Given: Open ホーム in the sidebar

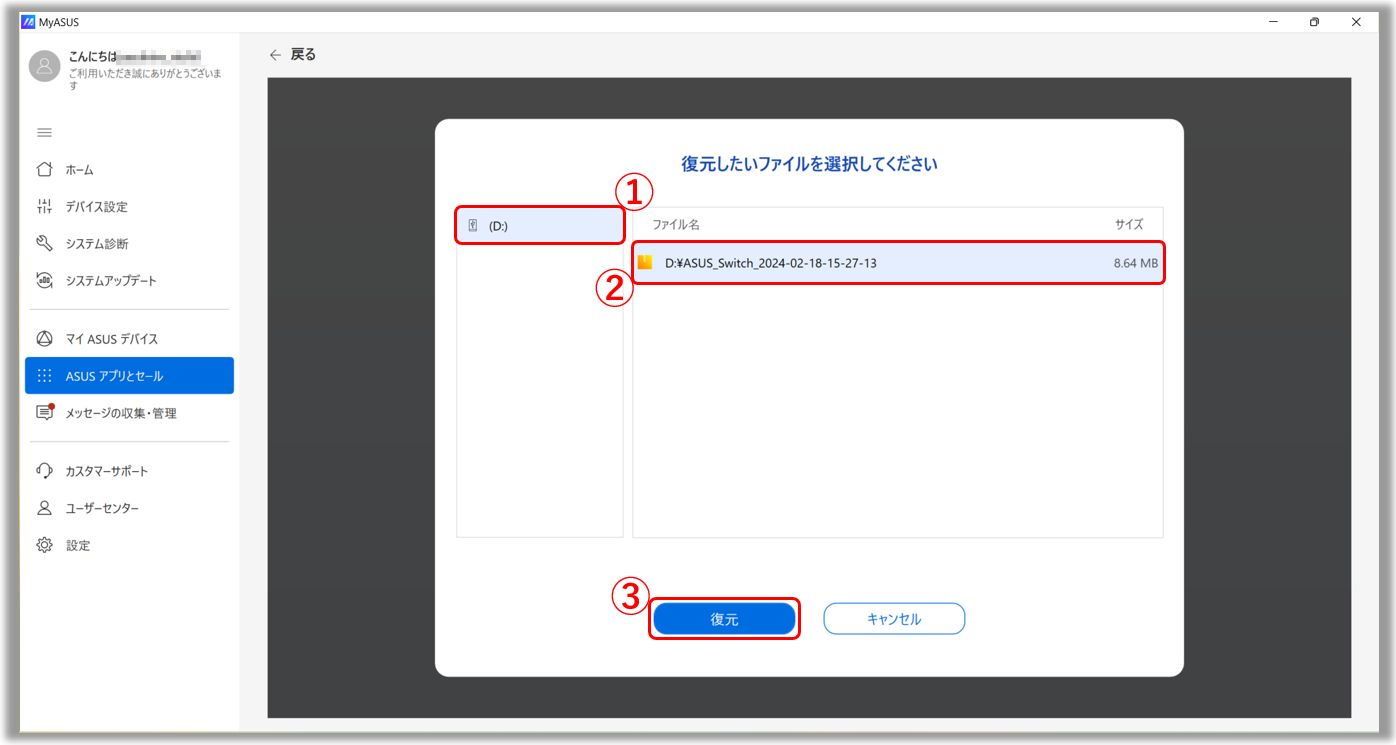Looking at the screenshot, I should click(x=129, y=170).
